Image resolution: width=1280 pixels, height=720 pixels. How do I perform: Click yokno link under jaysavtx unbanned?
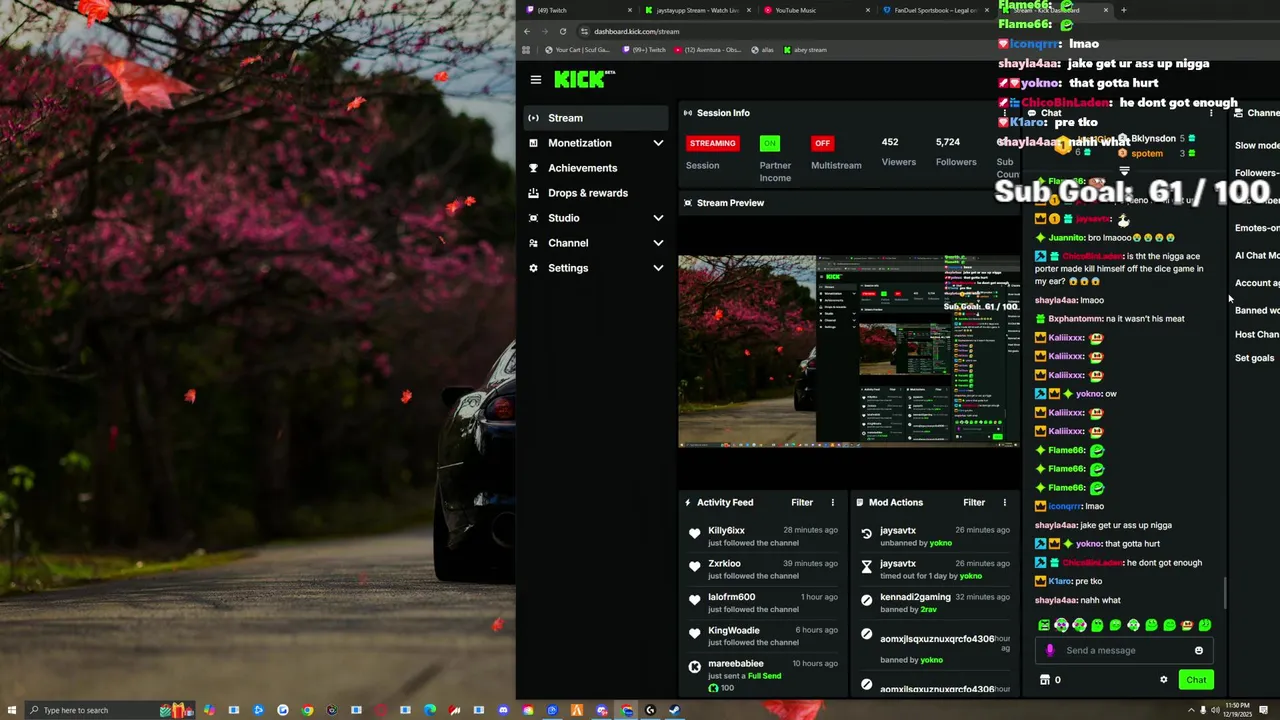(941, 543)
